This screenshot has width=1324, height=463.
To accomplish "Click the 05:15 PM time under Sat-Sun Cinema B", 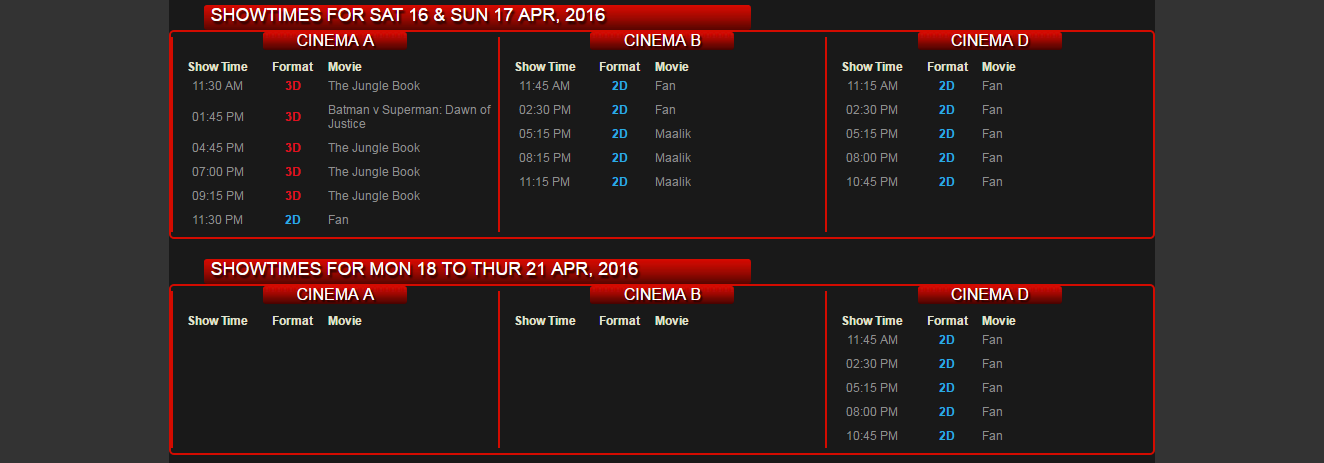I will (545, 134).
